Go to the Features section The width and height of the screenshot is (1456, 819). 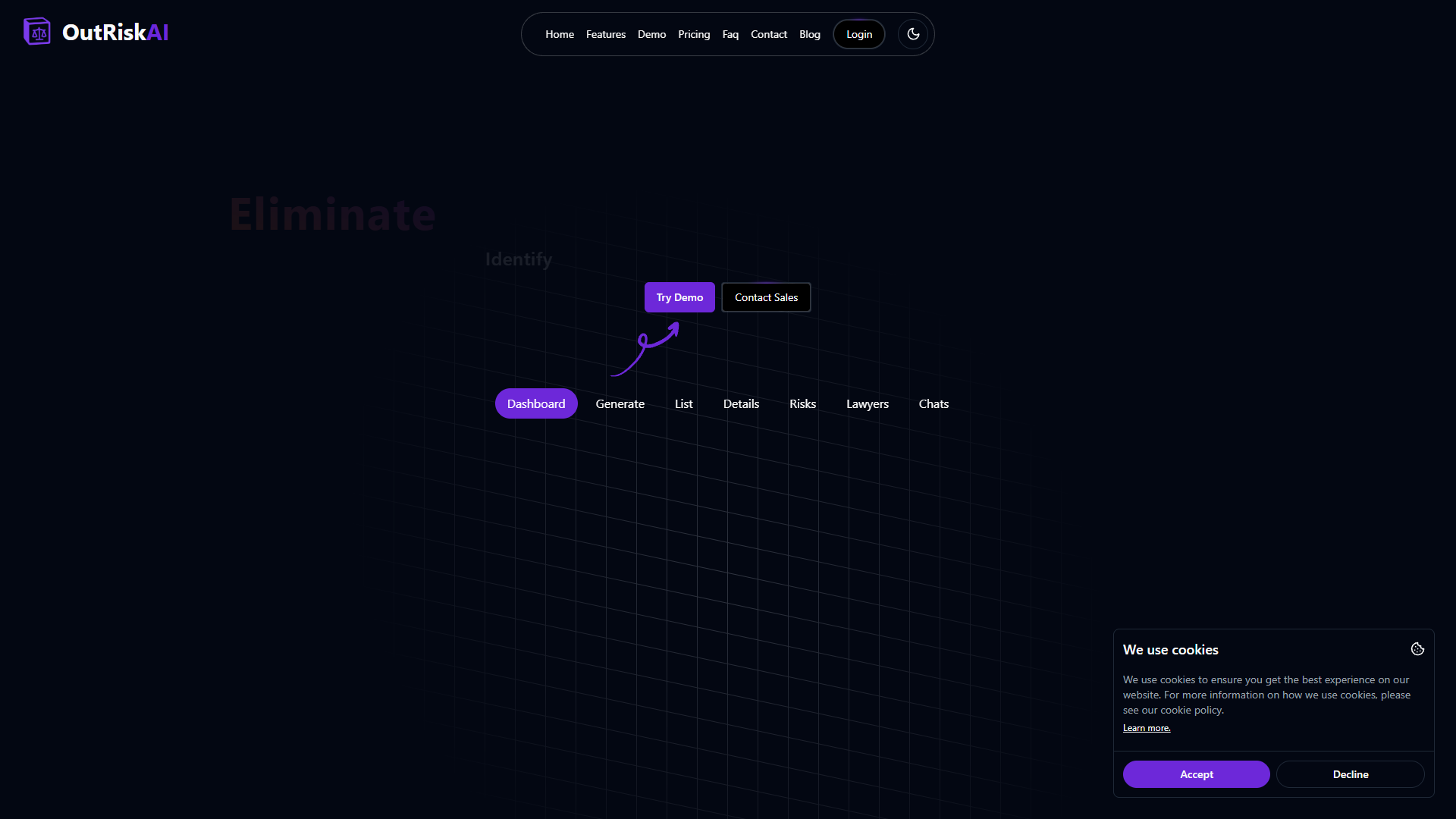tap(606, 34)
